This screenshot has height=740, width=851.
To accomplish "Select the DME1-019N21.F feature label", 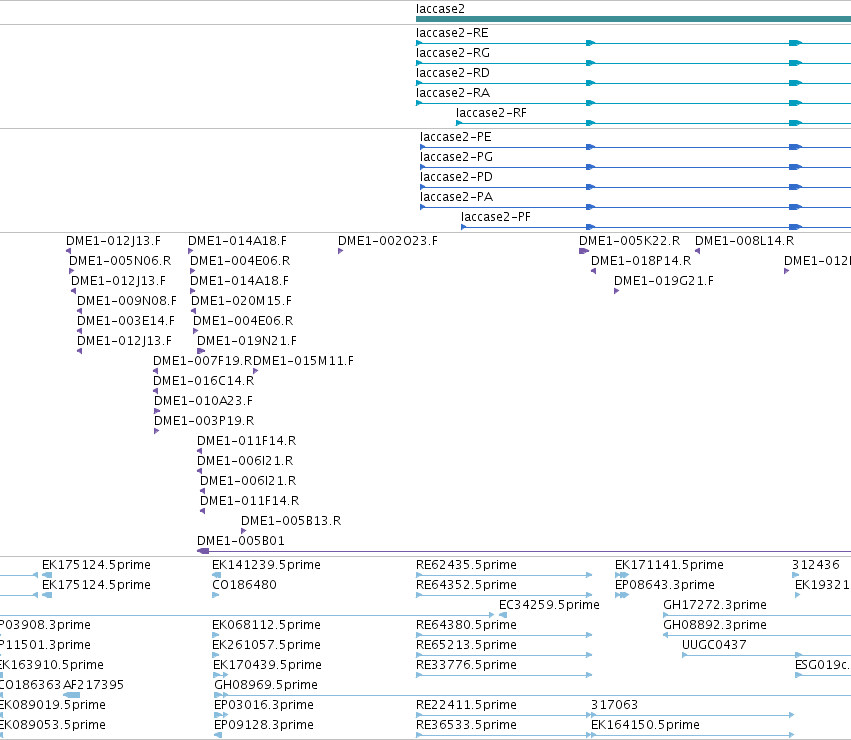I will click(246, 341).
